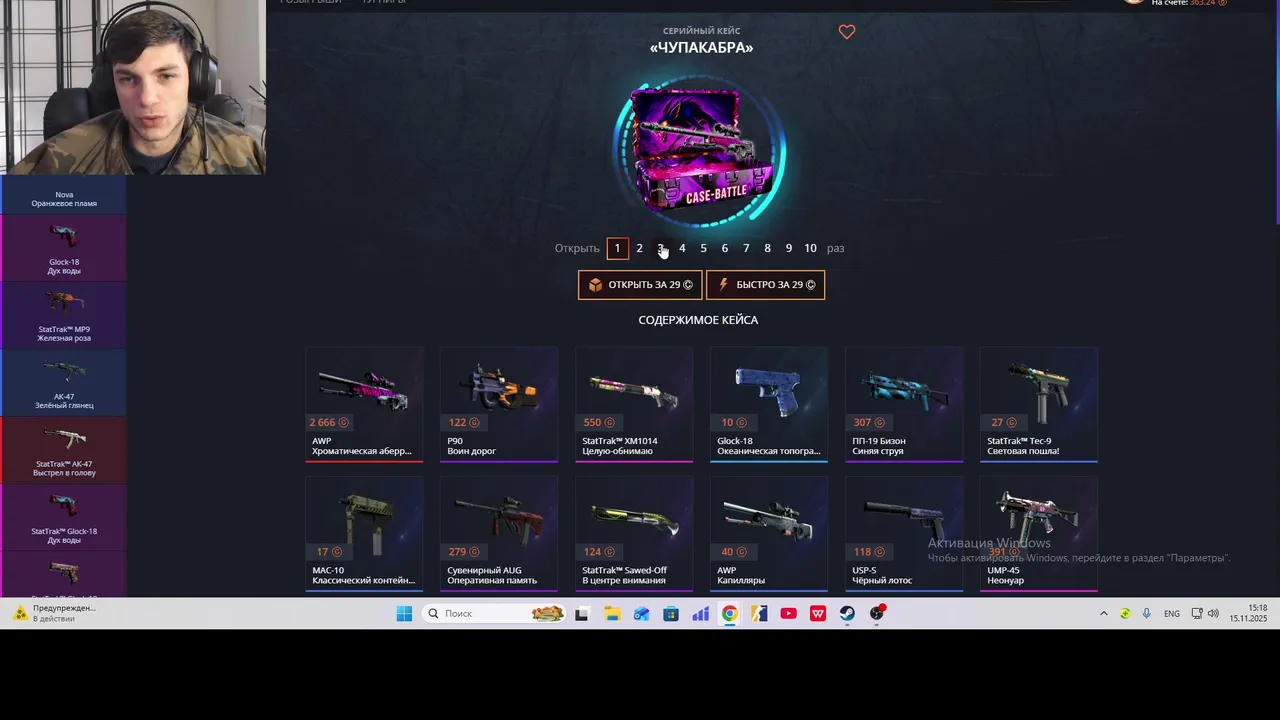The image size is (1280, 720).
Task: Click Nova Оранжевое пламя live drop
Action: (x=63, y=195)
